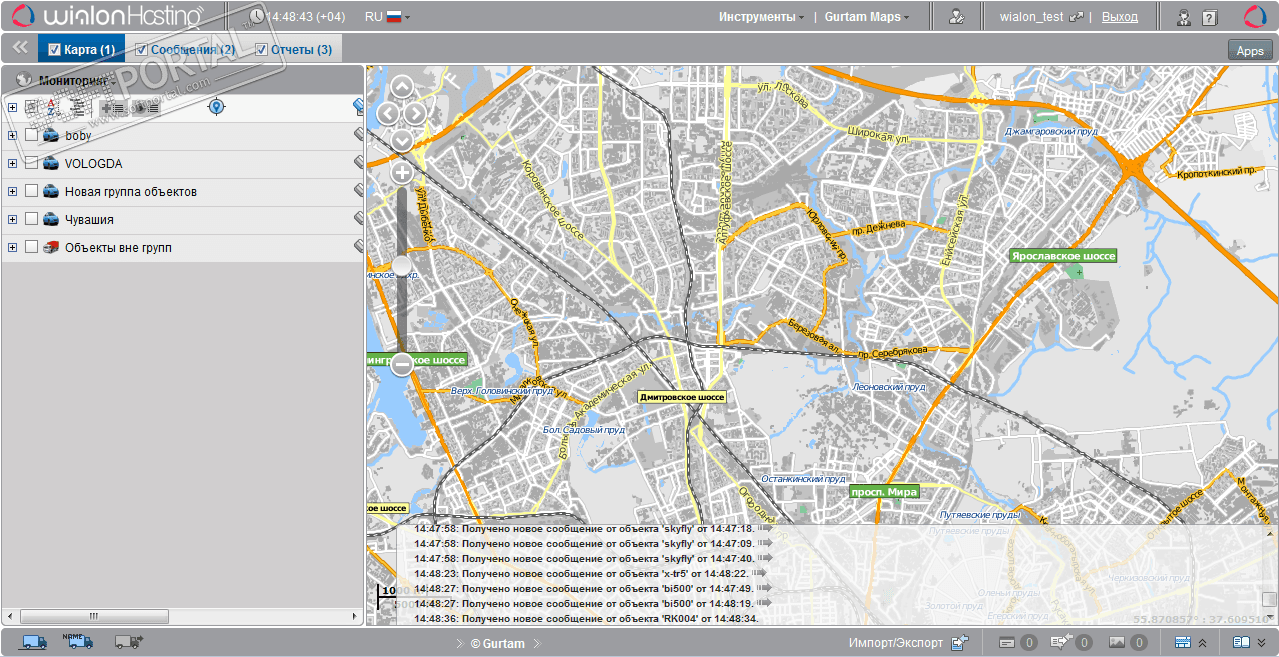1279x657 pixels.
Task: Click the Выход logout link
Action: pos(1119,17)
